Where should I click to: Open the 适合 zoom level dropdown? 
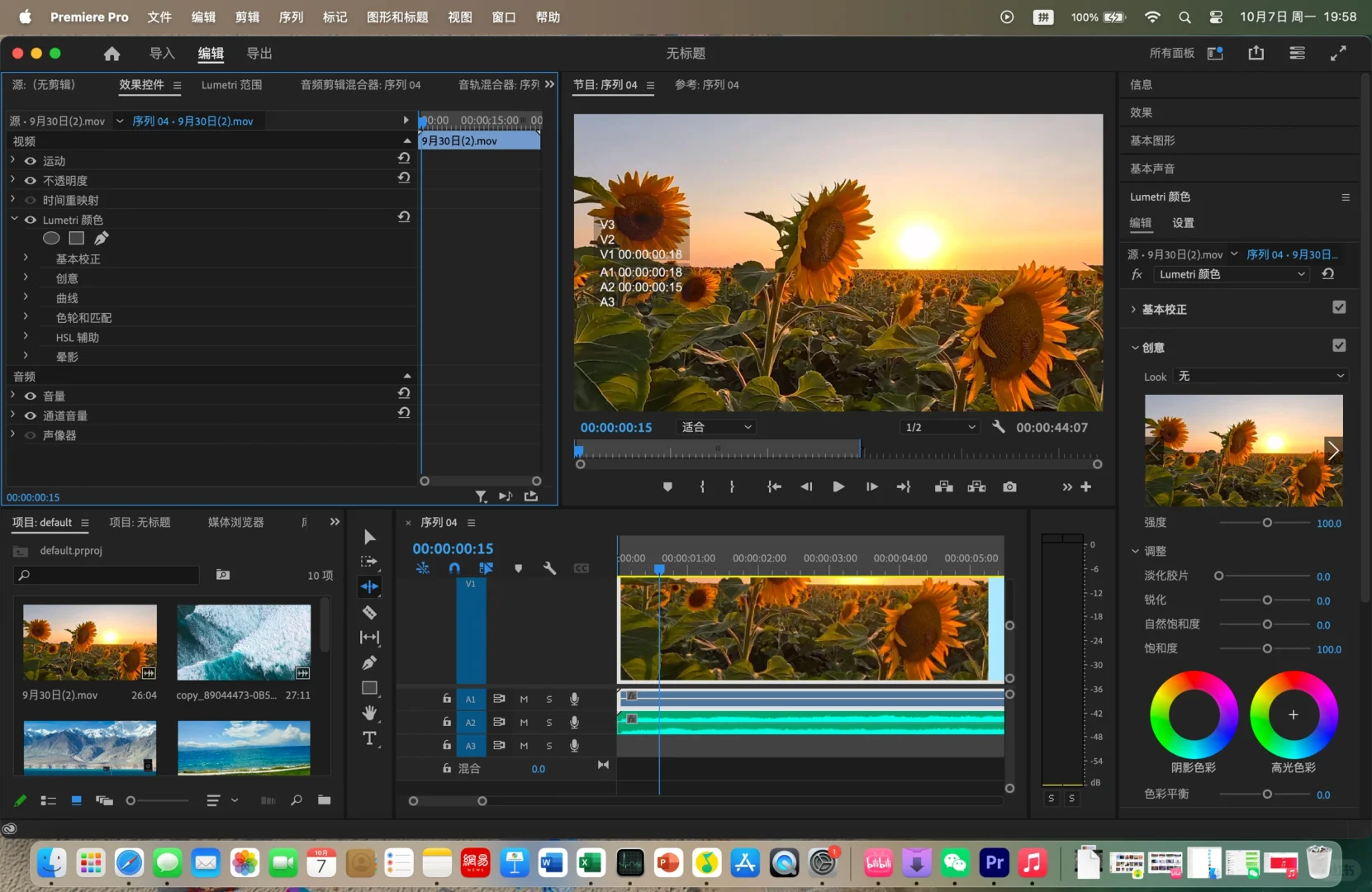(715, 427)
